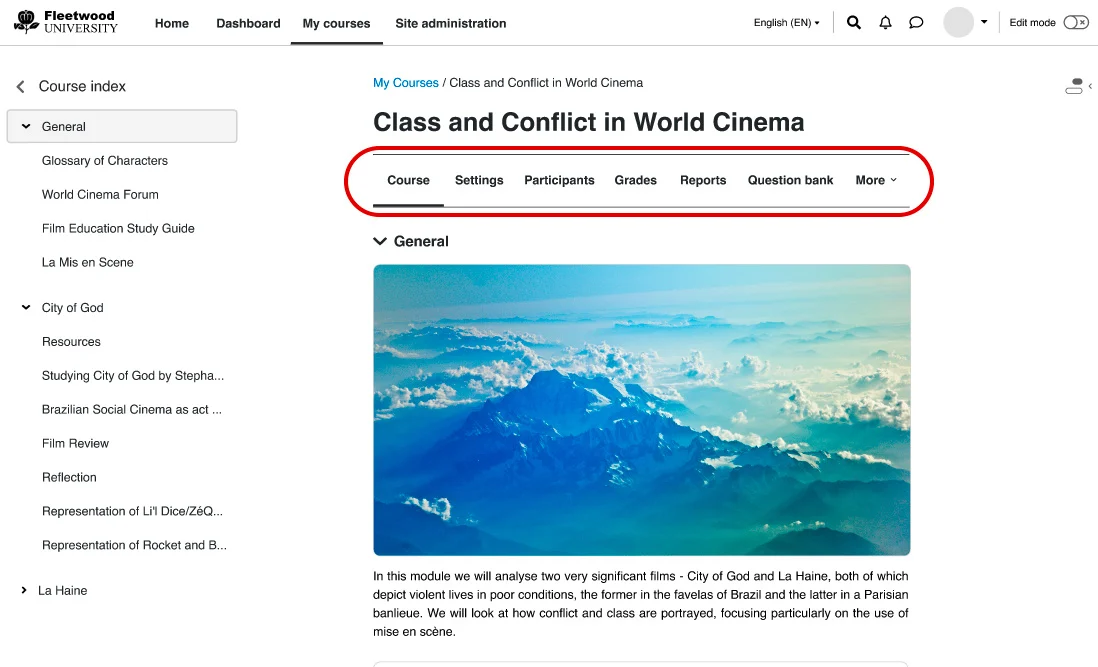Select General label in course index
Screen dimensions: 1098x667
(63, 127)
